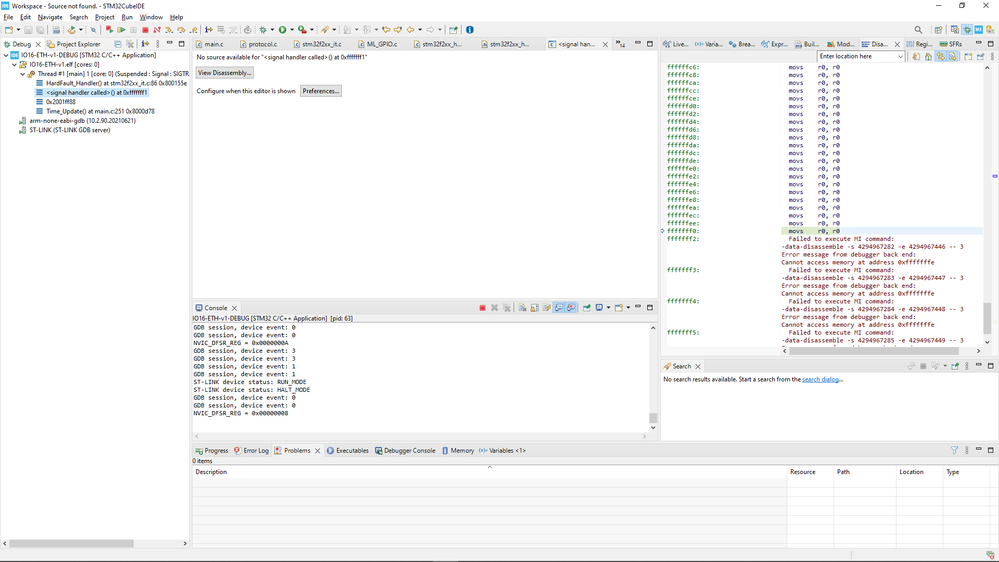
Task: Click the blue information icon in toolbar
Action: tap(470, 30)
